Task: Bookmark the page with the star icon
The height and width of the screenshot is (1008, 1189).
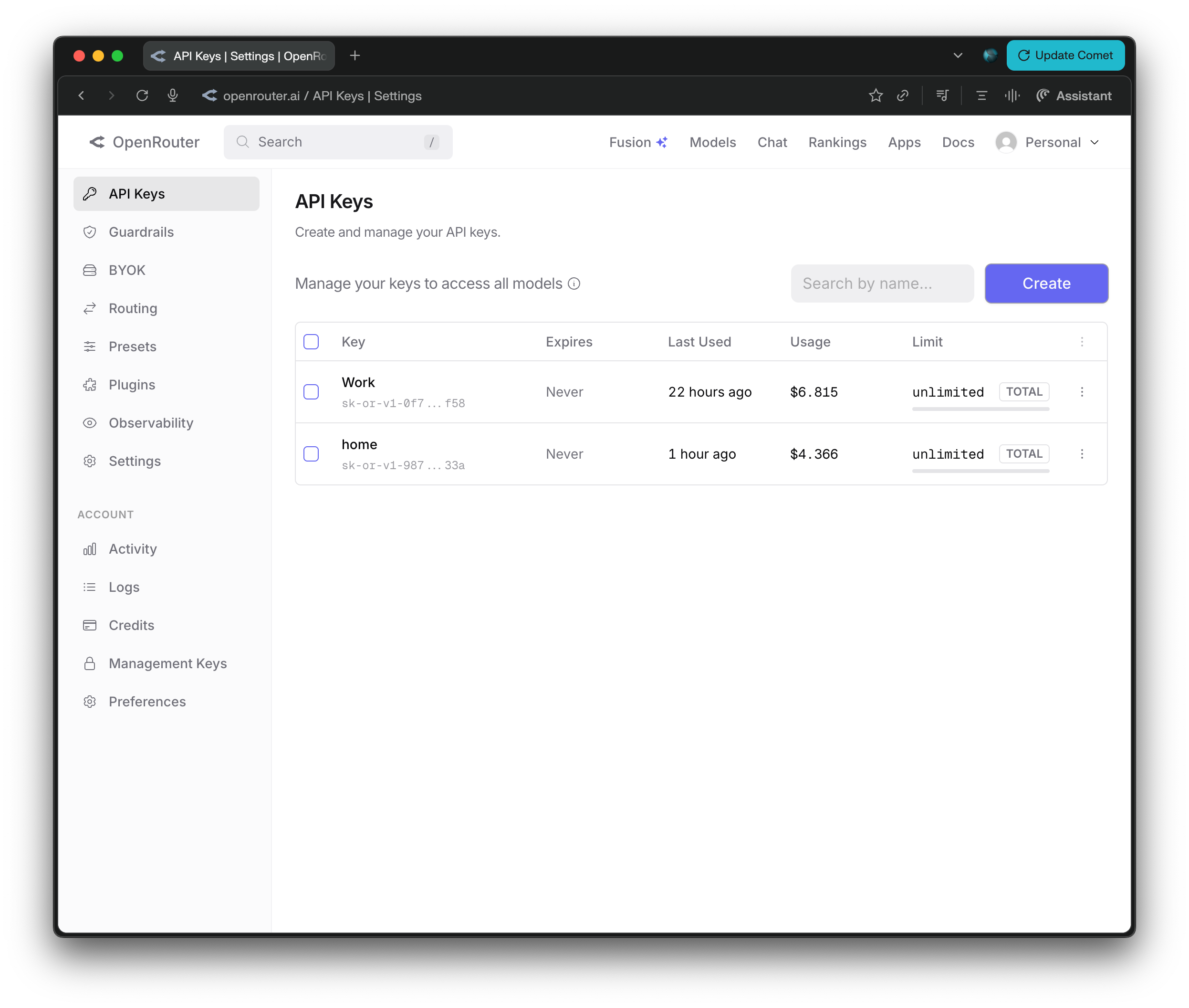Action: click(876, 95)
